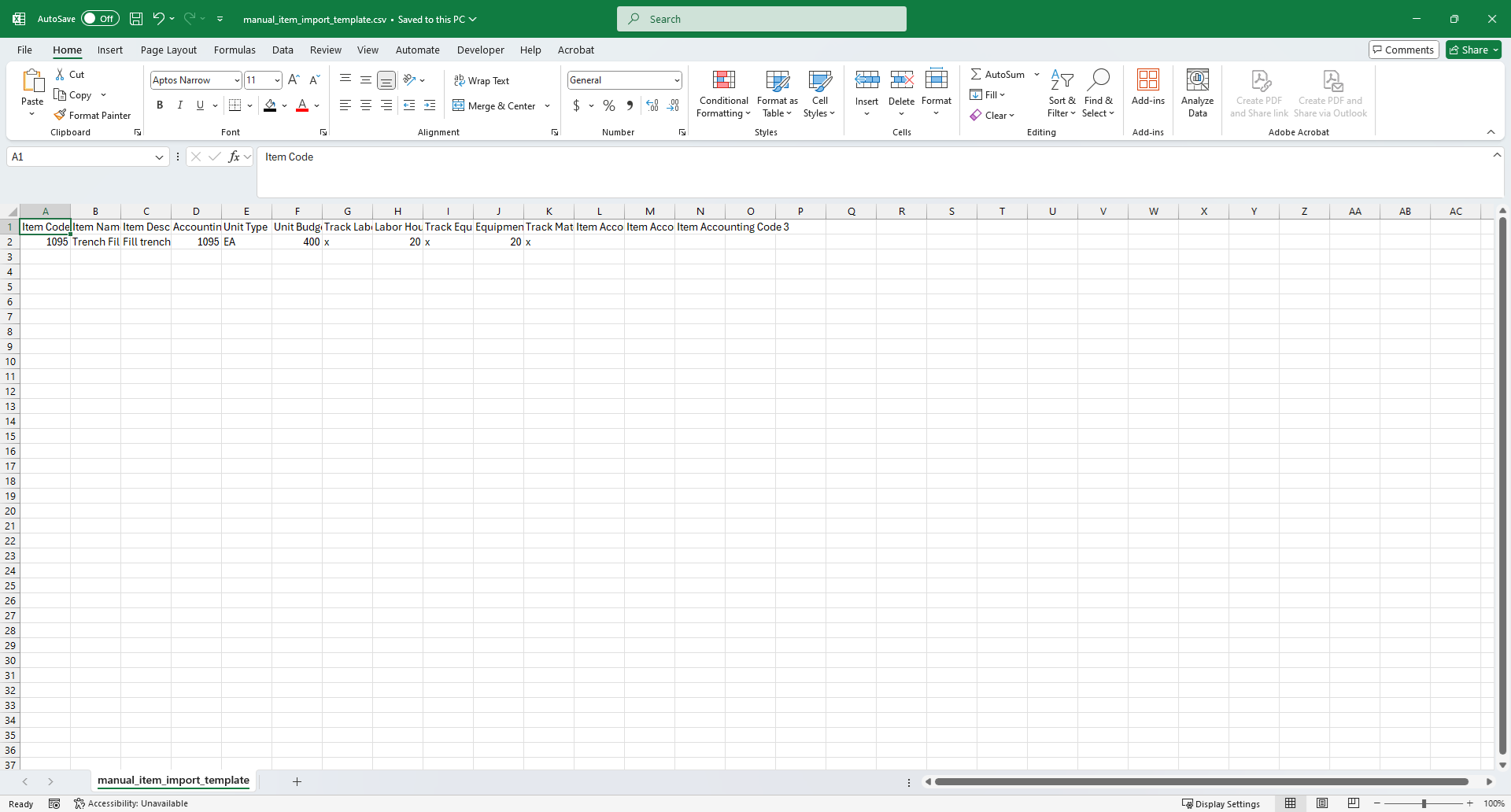Click the Share button
Screen dimensions: 1511x812
point(1473,50)
